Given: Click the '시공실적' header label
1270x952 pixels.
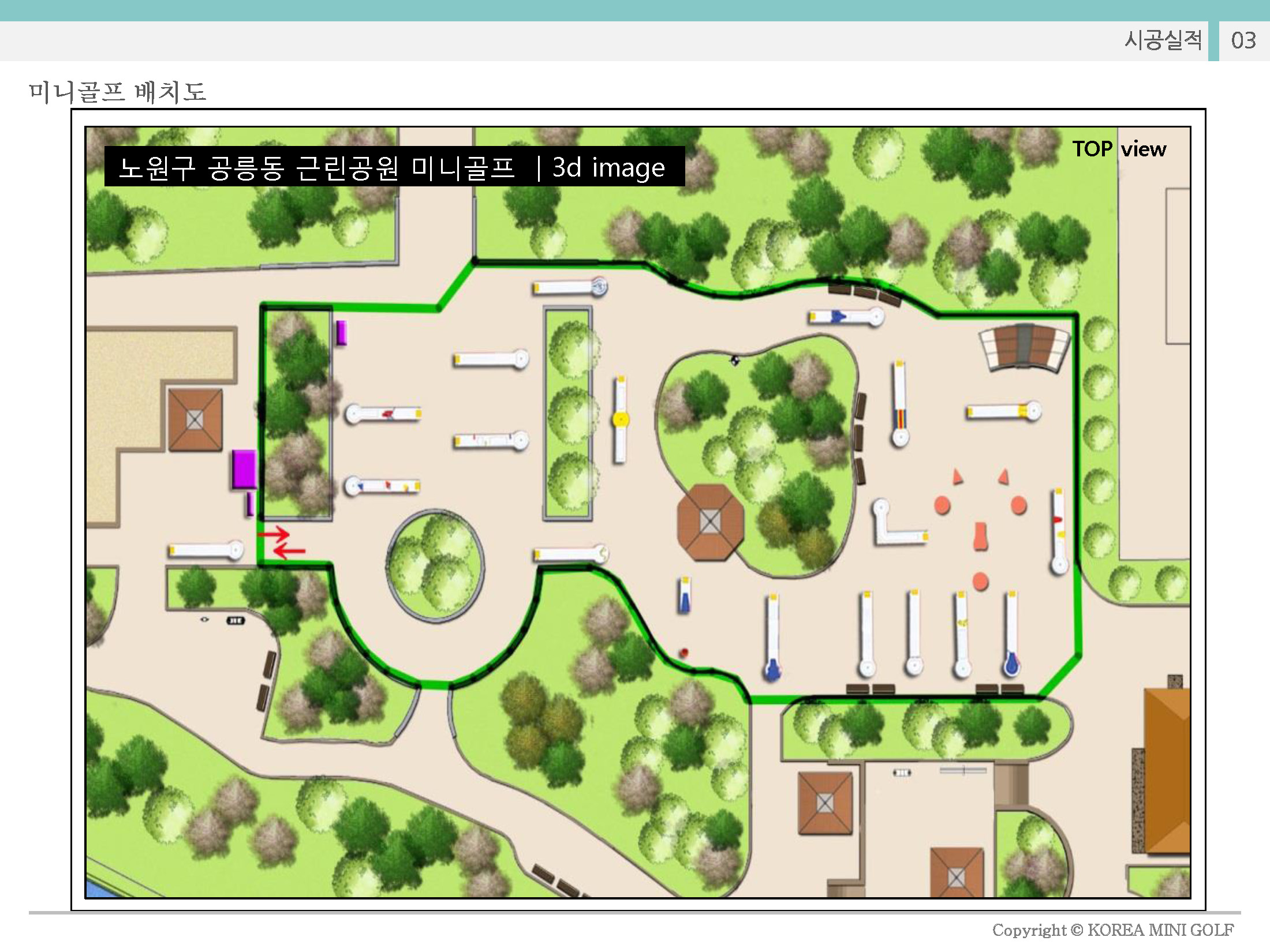Looking at the screenshot, I should coord(1163,40).
